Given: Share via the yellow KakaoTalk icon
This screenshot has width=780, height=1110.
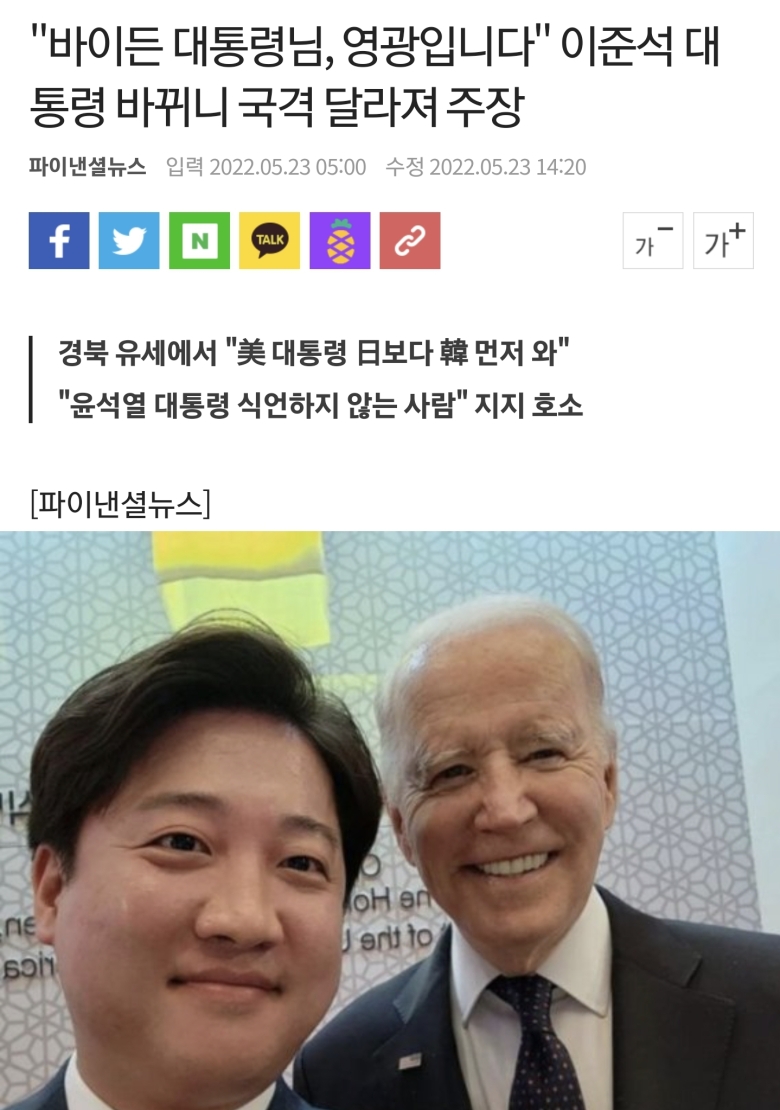Looking at the screenshot, I should click(270, 241).
